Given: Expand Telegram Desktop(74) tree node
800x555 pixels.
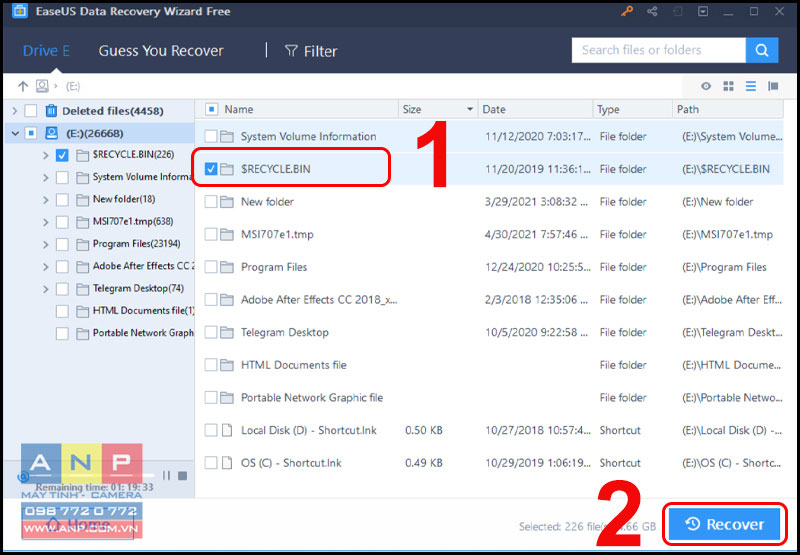Looking at the screenshot, I should click(46, 289).
